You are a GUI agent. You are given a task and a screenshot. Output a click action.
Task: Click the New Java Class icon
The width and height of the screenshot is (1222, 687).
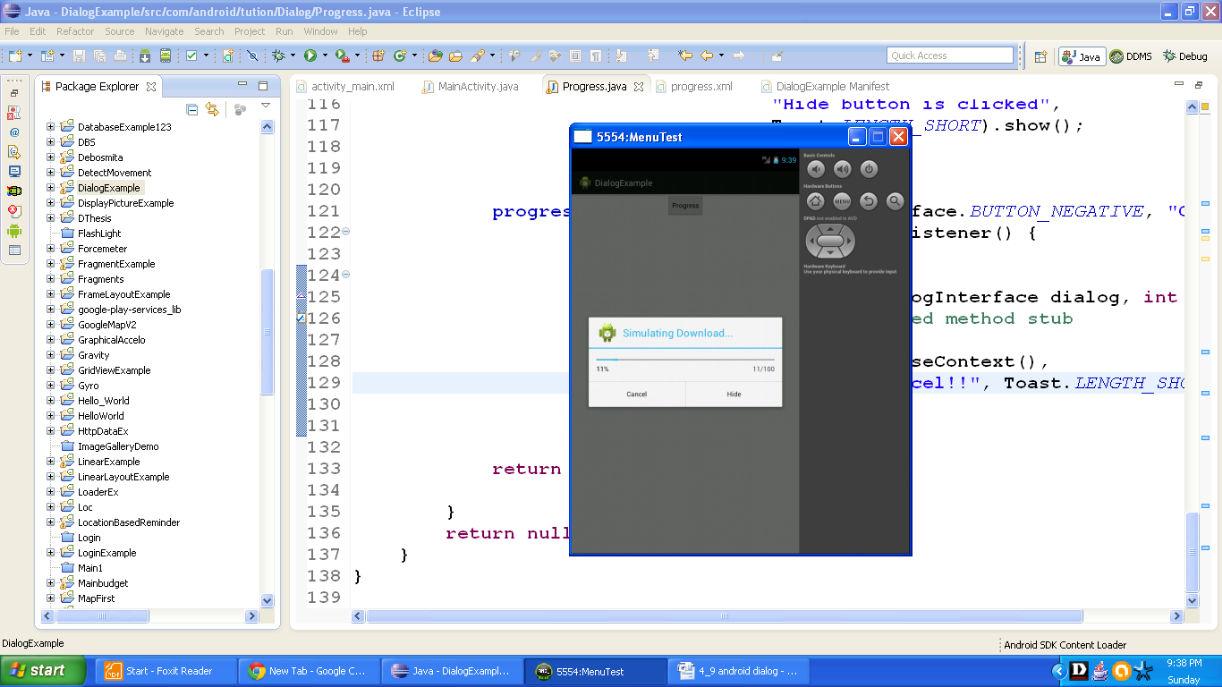[x=400, y=56]
